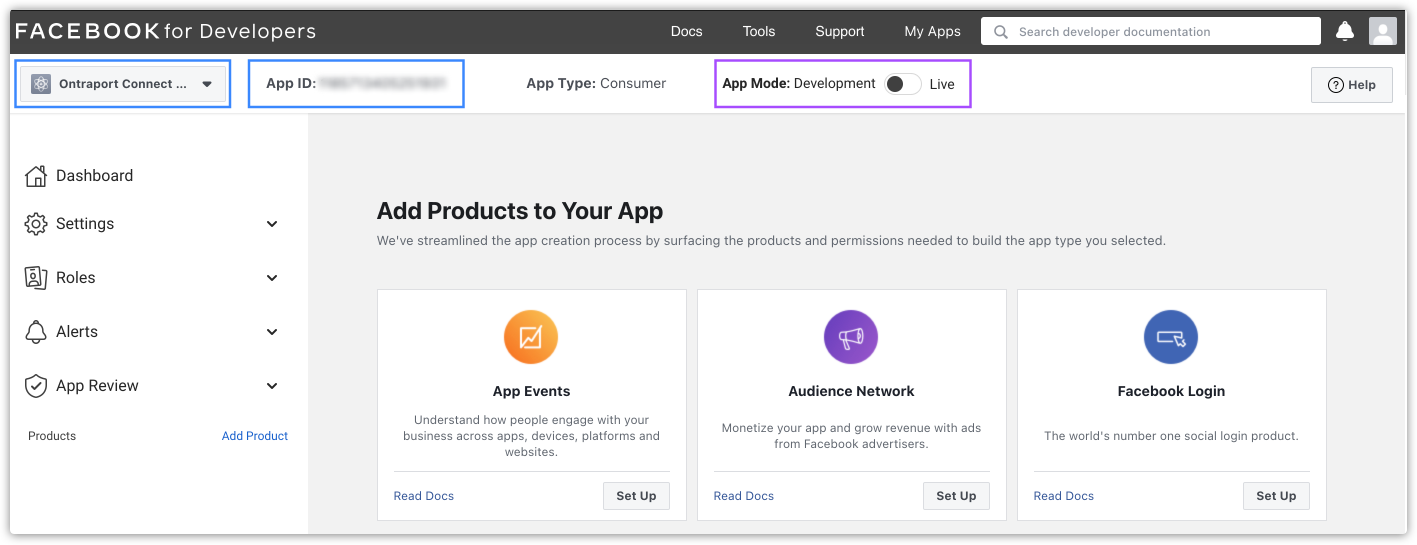Toggle App Mode from Development to Live
Screen dimensions: 1417x545
click(903, 84)
